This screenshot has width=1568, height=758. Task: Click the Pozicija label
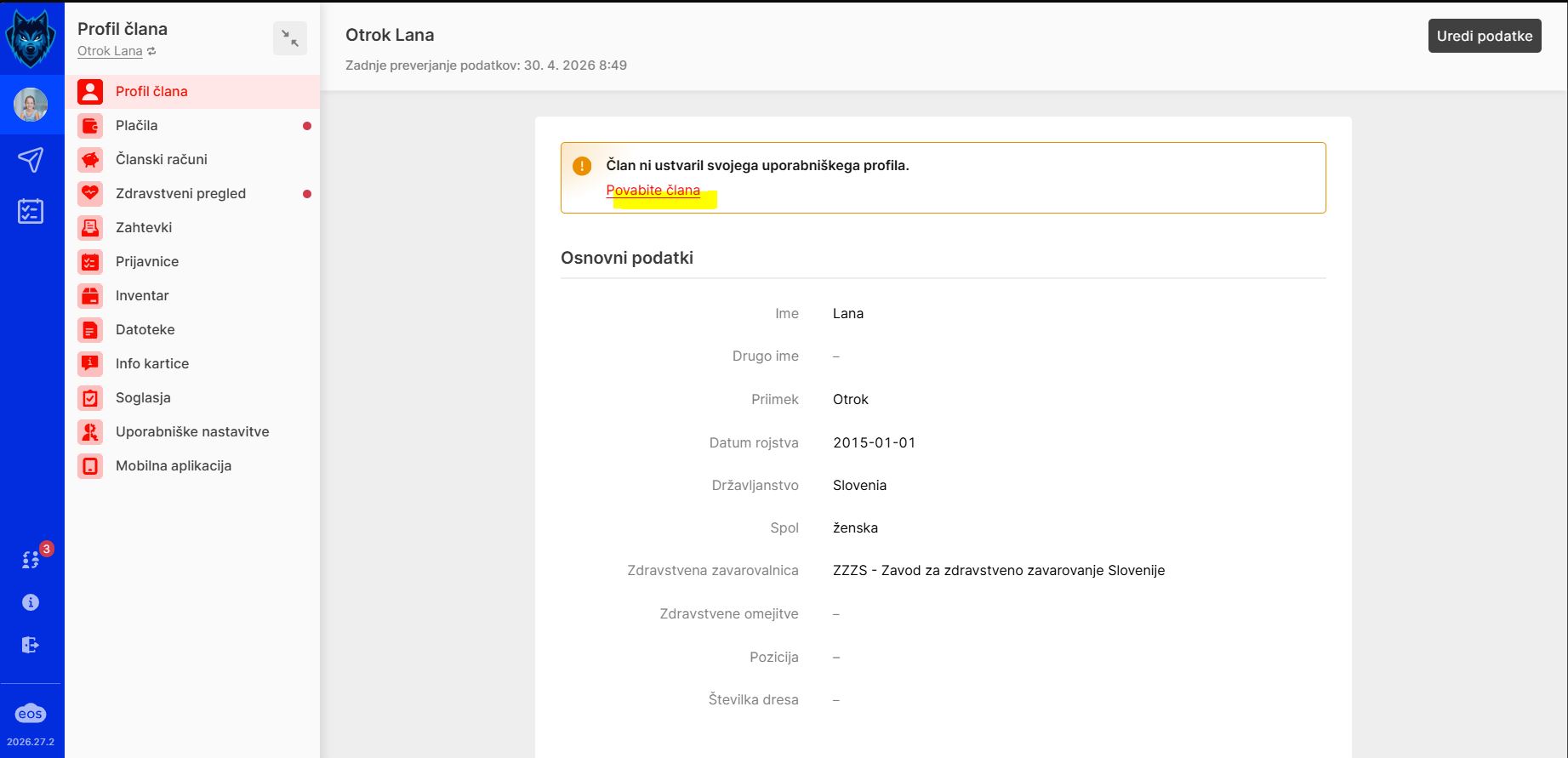pos(774,657)
